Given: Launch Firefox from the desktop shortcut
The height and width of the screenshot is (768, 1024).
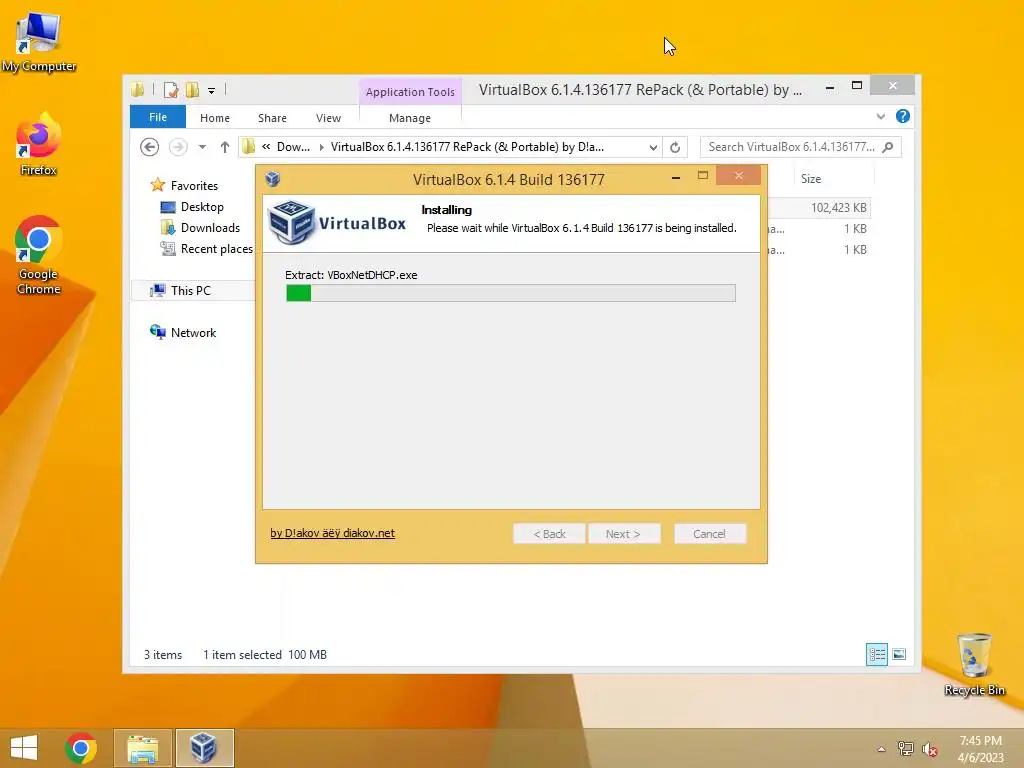Looking at the screenshot, I should coord(39,145).
